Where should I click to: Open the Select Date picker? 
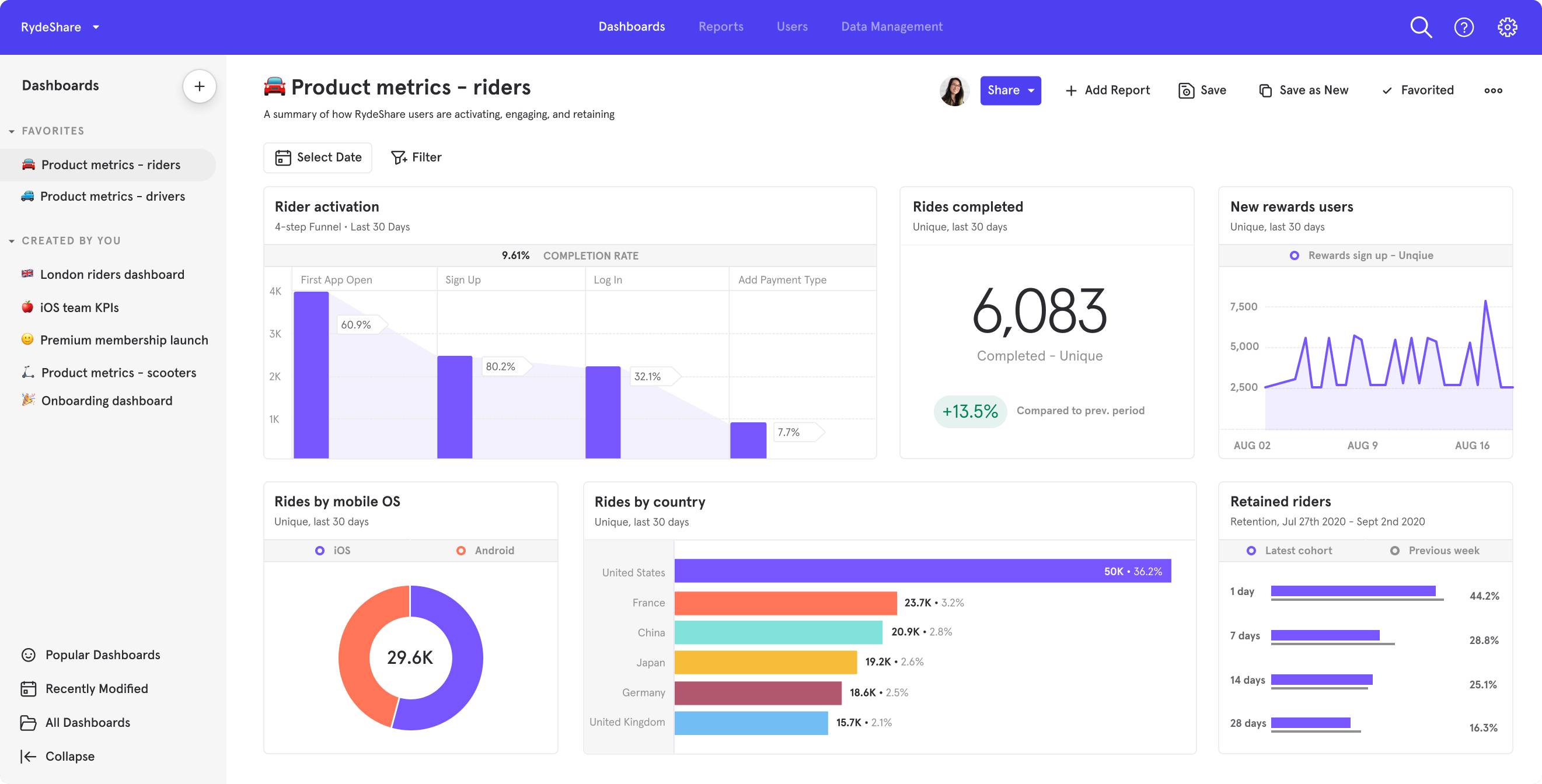coord(318,157)
